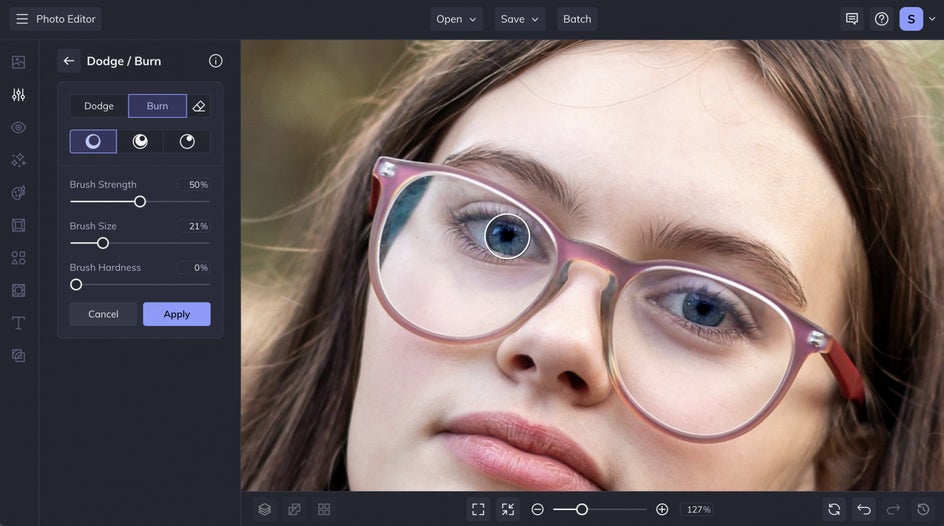Open the Touch Up eye sidebar icon
The height and width of the screenshot is (526, 944).
[x=19, y=128]
